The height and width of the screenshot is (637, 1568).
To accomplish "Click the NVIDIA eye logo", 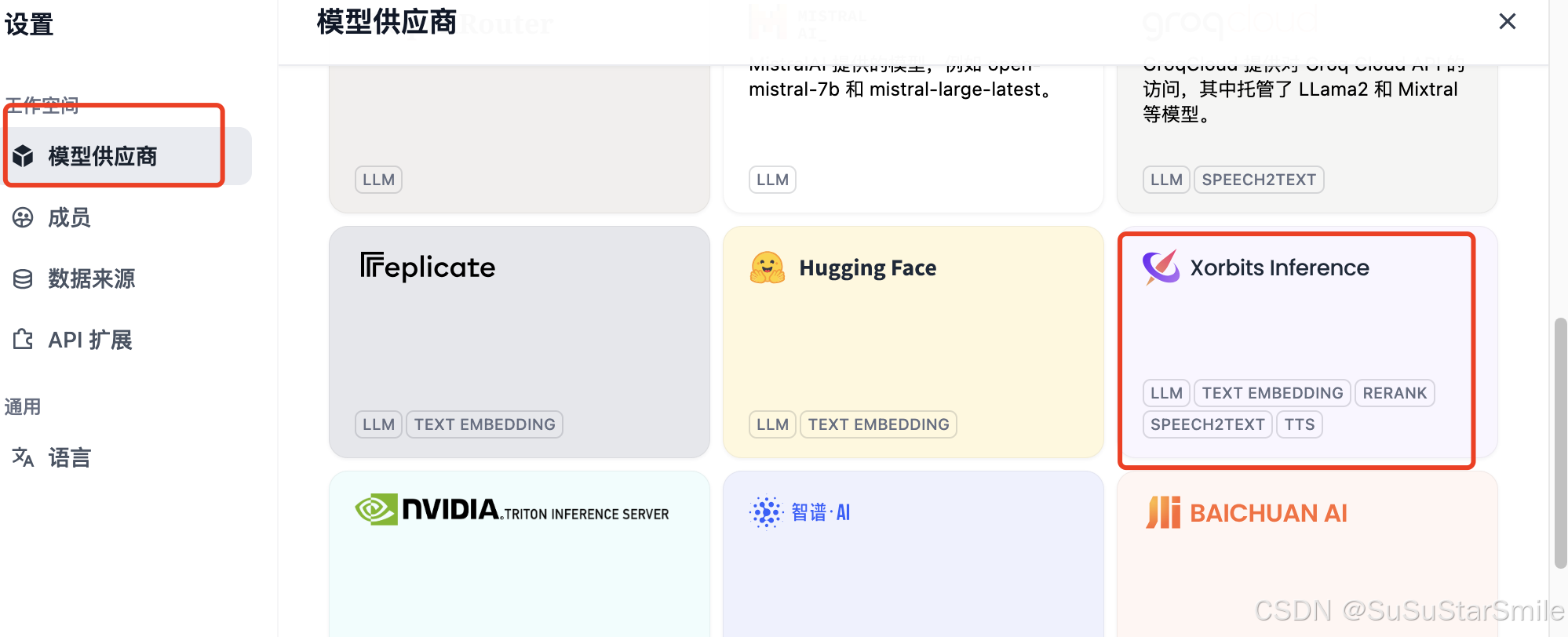I will (x=376, y=510).
